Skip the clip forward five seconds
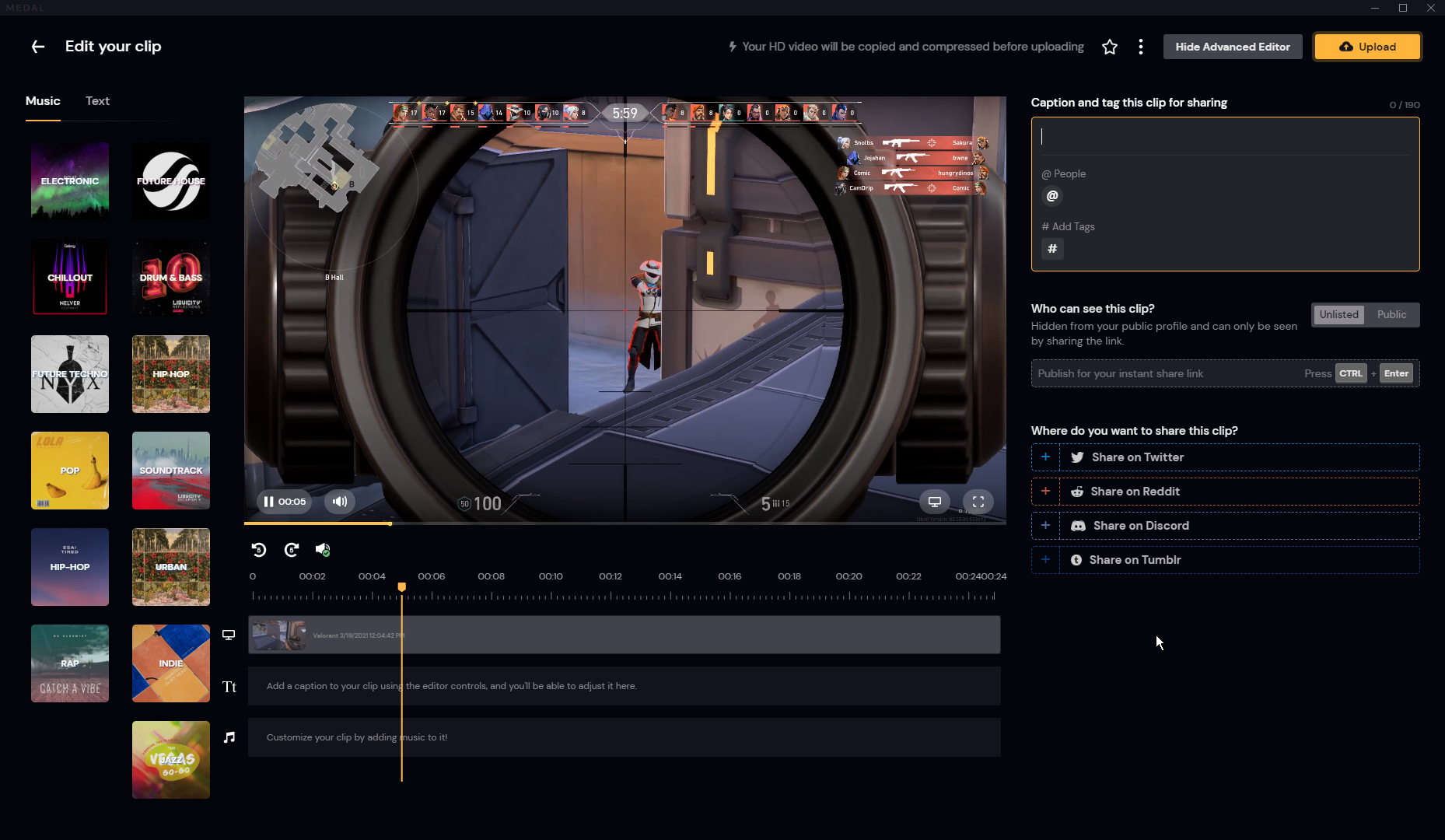 292,550
